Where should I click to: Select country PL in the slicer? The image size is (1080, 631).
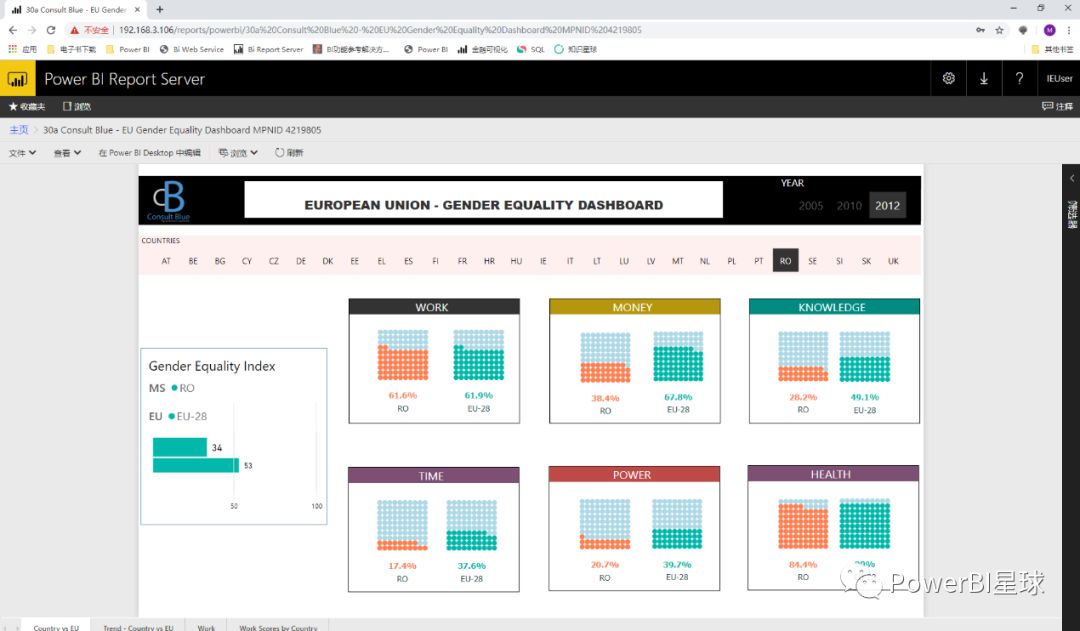(731, 261)
